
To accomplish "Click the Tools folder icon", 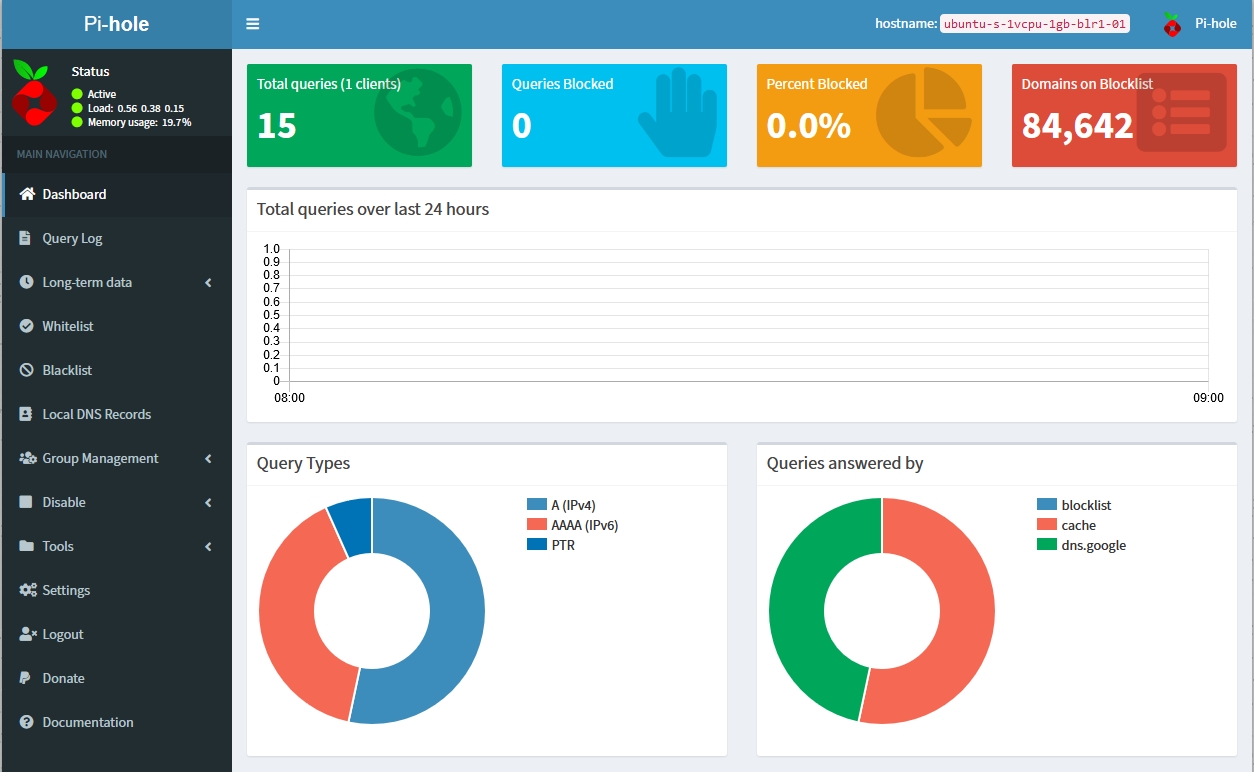I will [26, 546].
